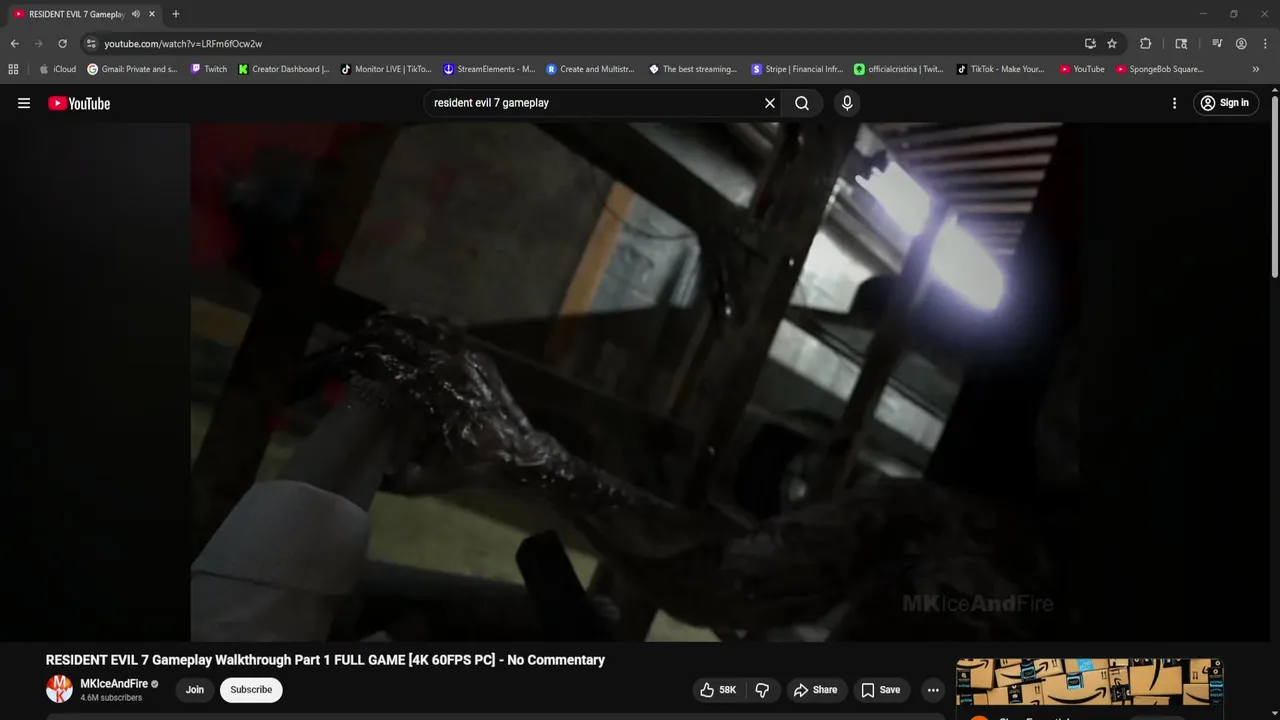Open YouTube bookmark in bookmarks bar
The height and width of the screenshot is (720, 1280).
click(1082, 69)
